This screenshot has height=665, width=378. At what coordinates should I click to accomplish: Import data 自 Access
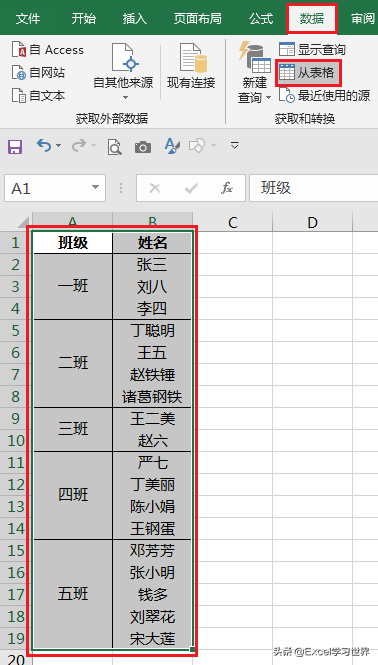[48, 50]
